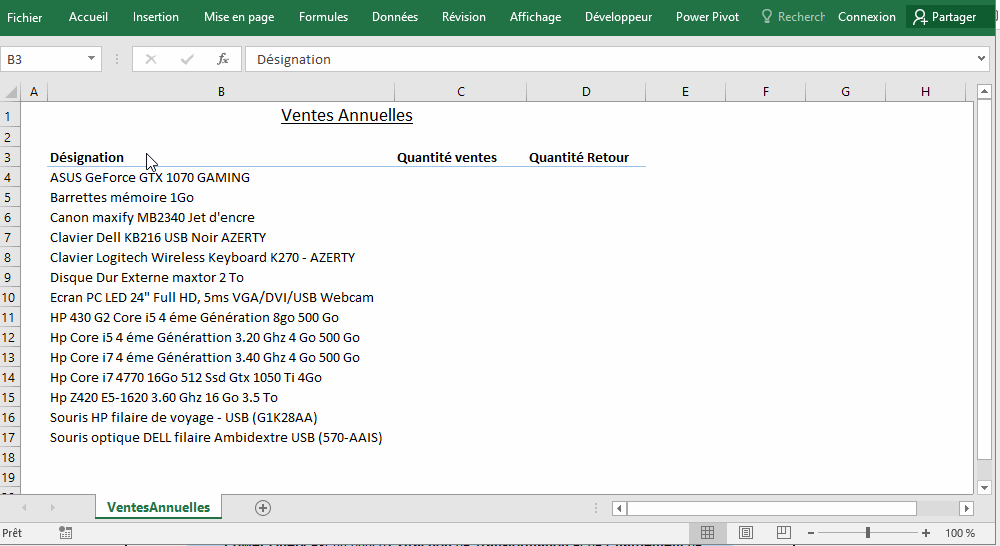Select cell ASUS GeForce GTX 1070 GAMING

tap(221, 177)
